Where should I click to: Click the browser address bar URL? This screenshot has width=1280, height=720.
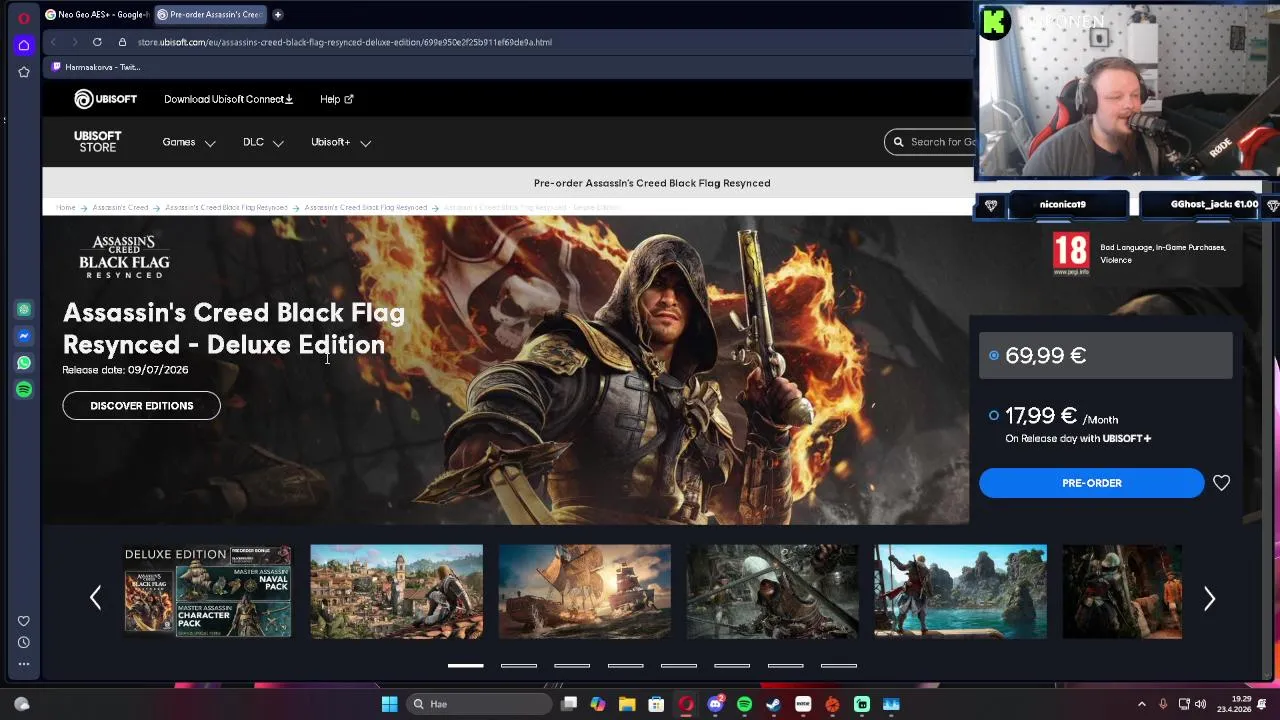[345, 42]
